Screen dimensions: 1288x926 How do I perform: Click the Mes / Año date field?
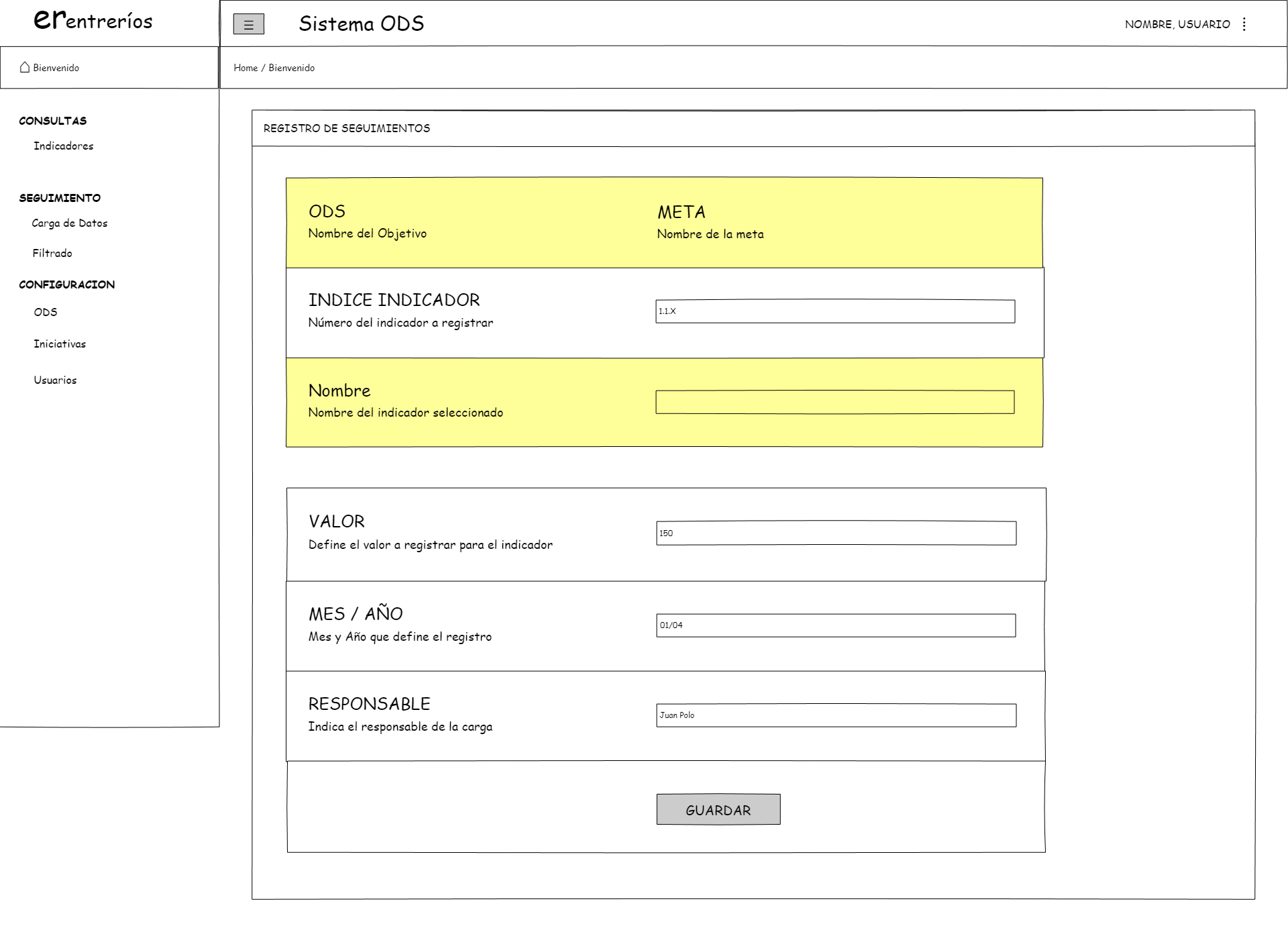(x=836, y=625)
